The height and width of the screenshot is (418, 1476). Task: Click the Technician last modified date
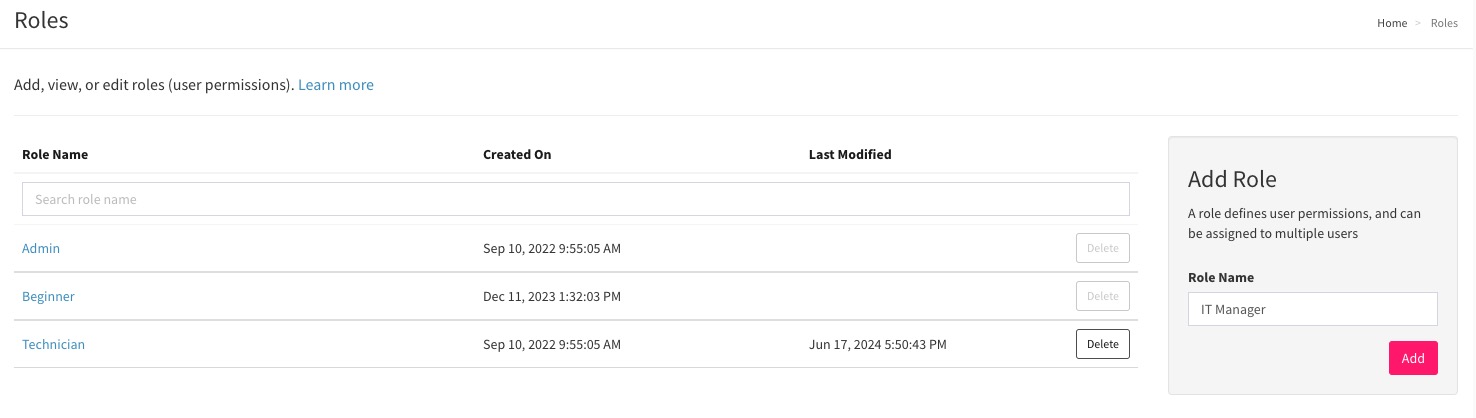(877, 344)
